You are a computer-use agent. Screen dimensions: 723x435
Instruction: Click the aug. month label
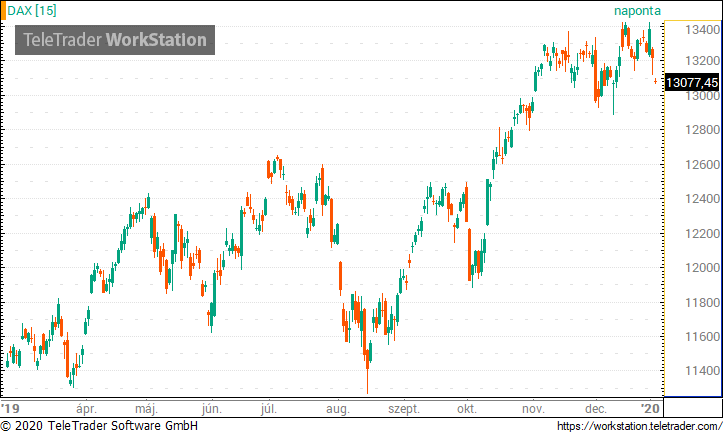[x=338, y=409]
